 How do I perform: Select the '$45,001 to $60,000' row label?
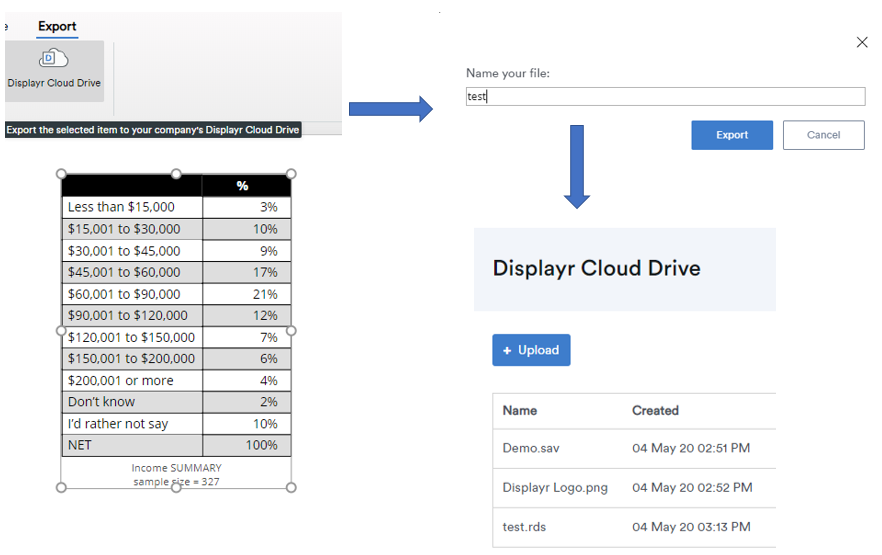click(x=124, y=272)
